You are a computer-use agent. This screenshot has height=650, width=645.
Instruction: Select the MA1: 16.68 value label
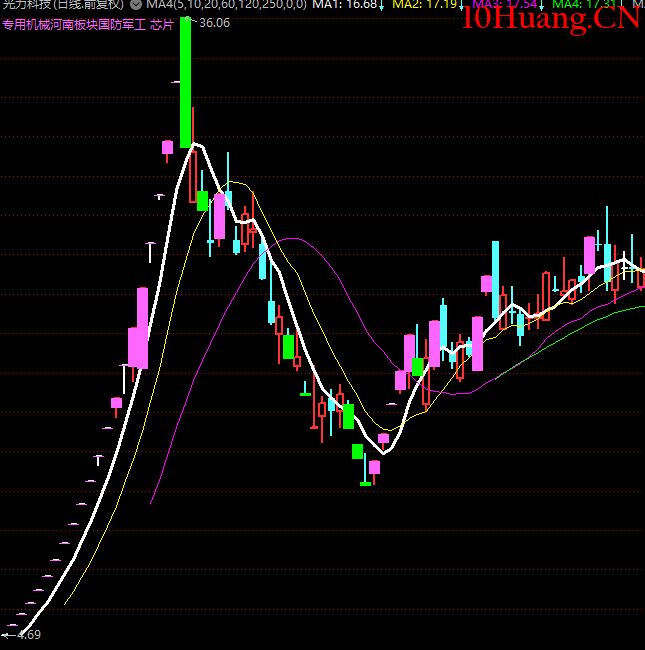pyautogui.click(x=345, y=5)
